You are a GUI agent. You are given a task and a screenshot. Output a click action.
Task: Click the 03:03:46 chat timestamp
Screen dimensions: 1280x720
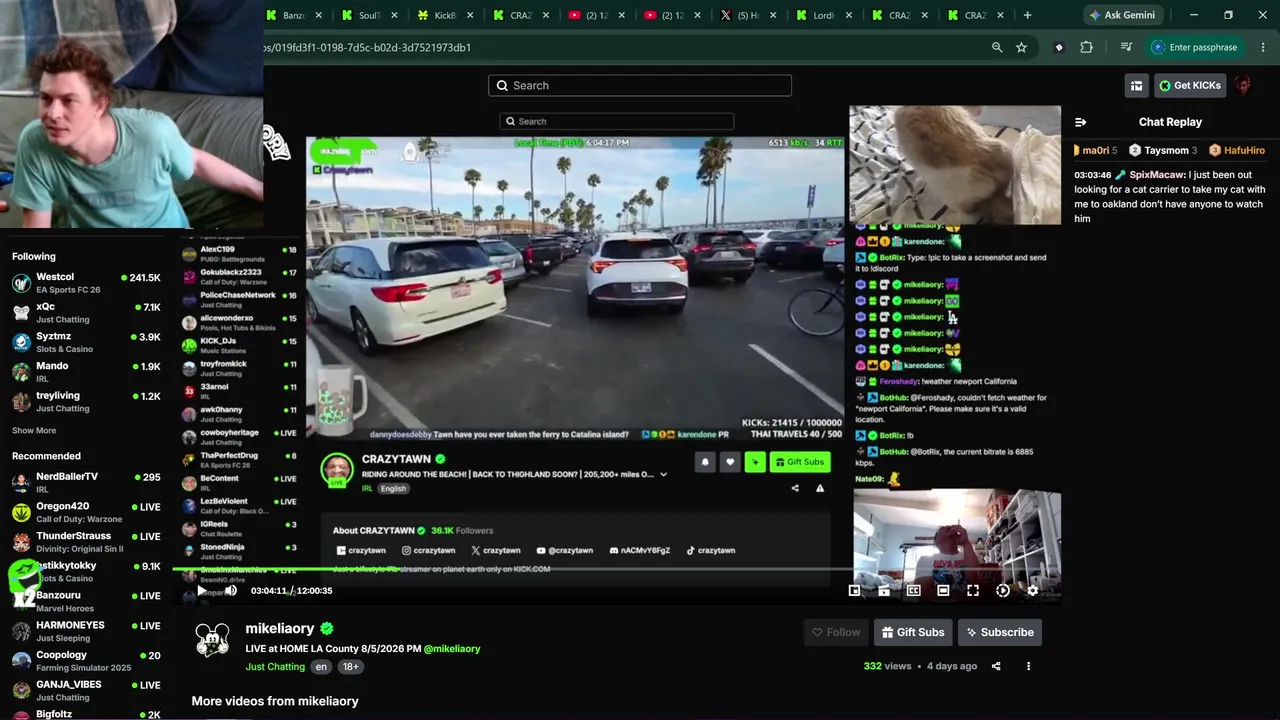point(1093,175)
